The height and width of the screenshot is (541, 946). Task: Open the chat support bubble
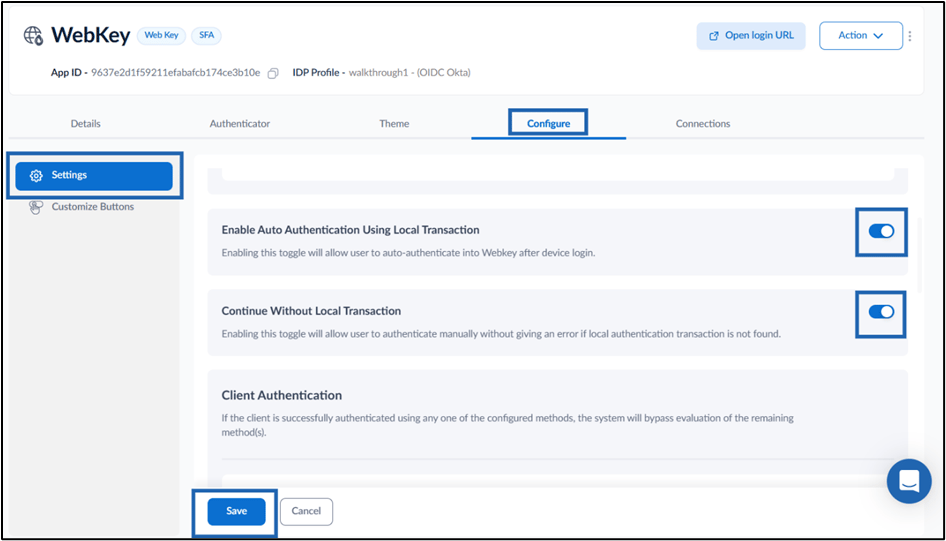coord(909,481)
